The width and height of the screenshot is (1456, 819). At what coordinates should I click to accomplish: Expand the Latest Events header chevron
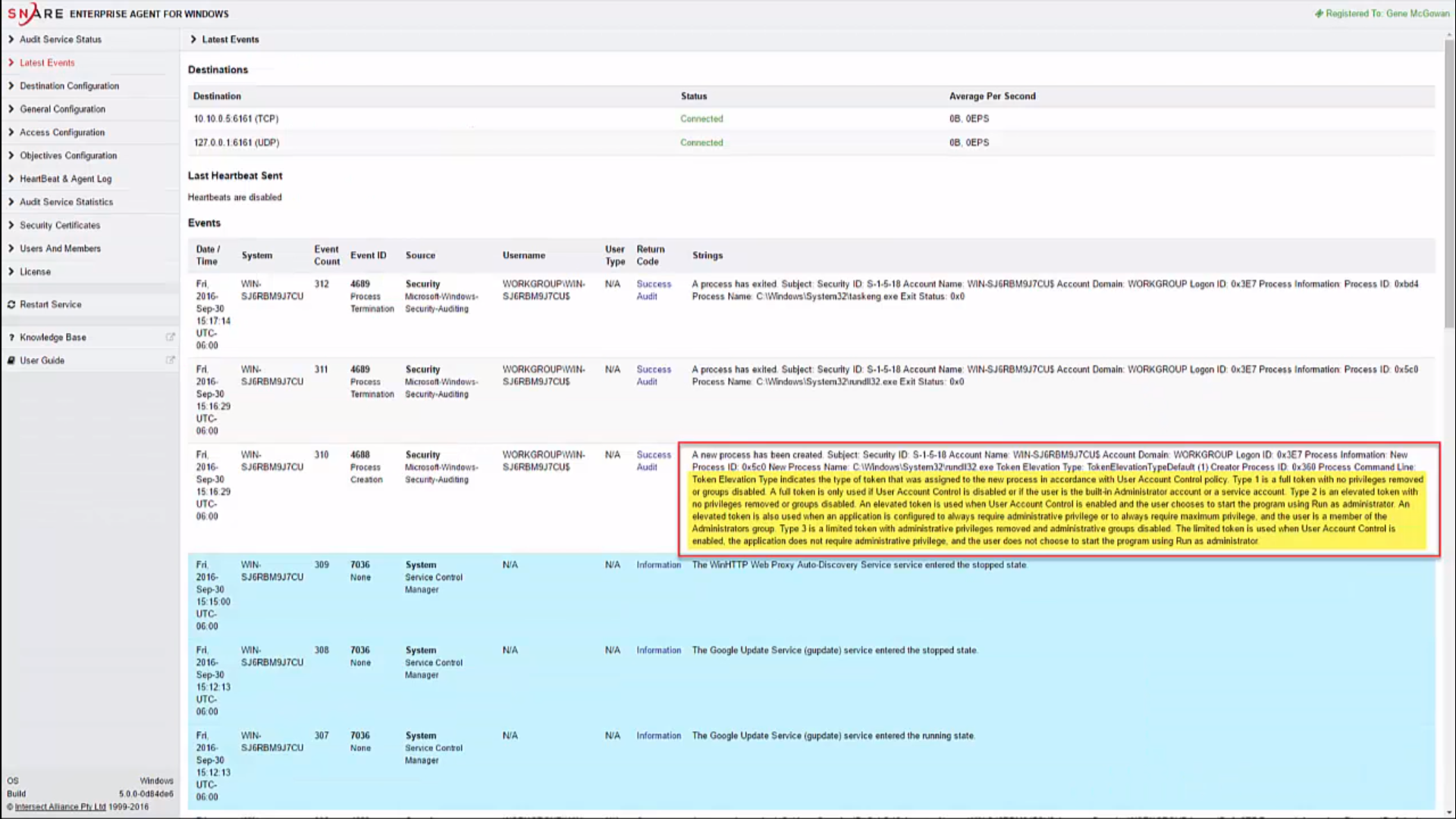tap(193, 39)
